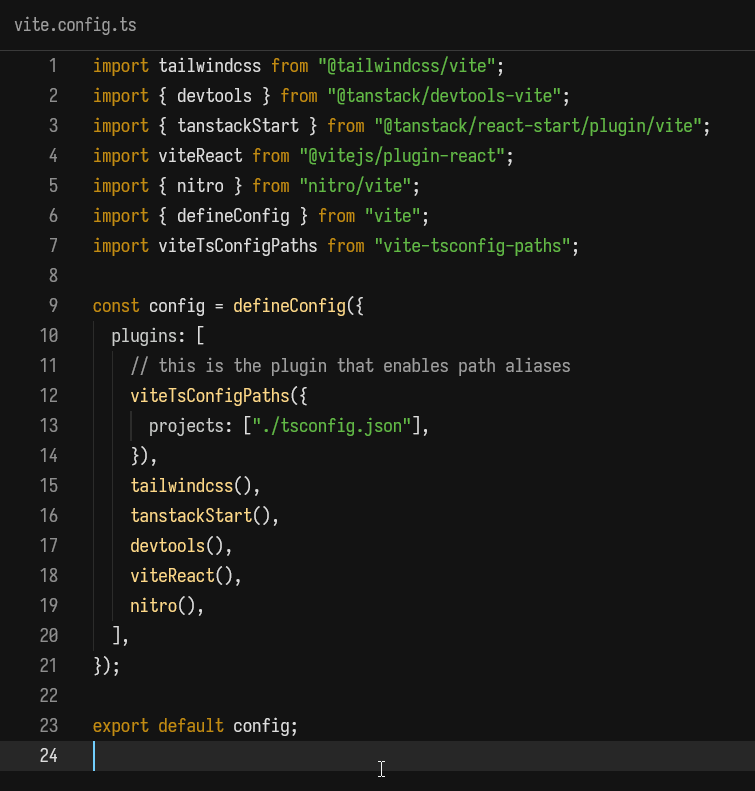This screenshot has width=755, height=791.
Task: Click line number 24 in the gutter
Action: click(48, 756)
